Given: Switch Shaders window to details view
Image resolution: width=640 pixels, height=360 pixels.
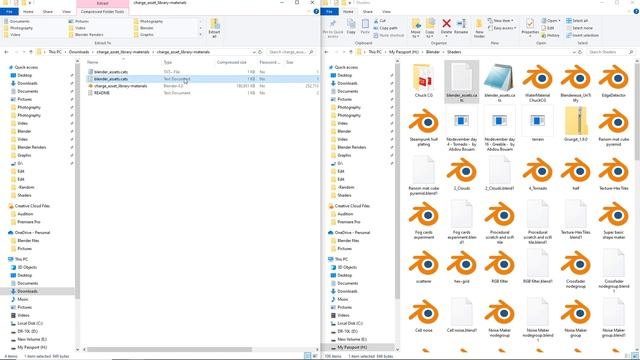Looking at the screenshot, I should click(x=628, y=356).
